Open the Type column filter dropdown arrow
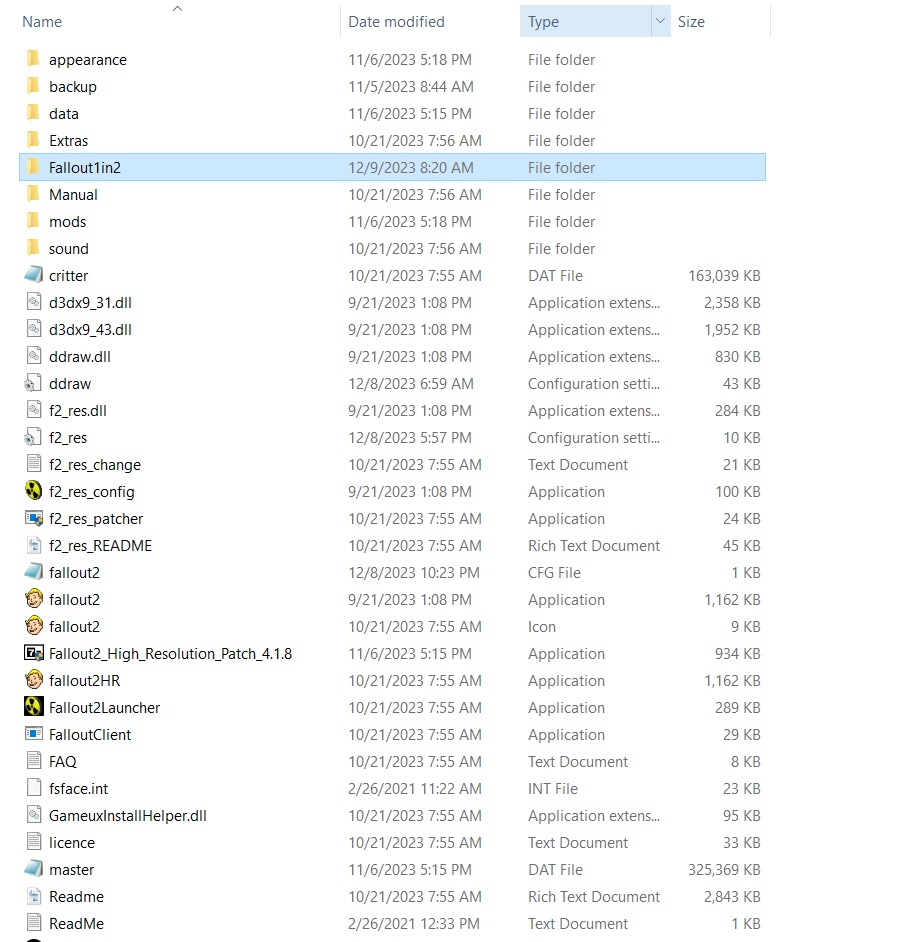 [660, 21]
